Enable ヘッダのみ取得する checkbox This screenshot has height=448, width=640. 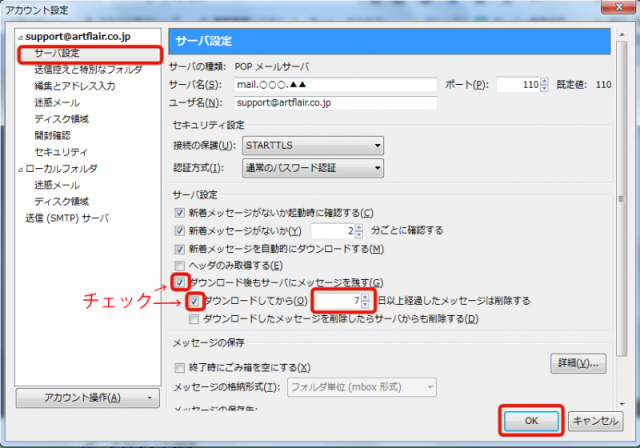tap(180, 266)
